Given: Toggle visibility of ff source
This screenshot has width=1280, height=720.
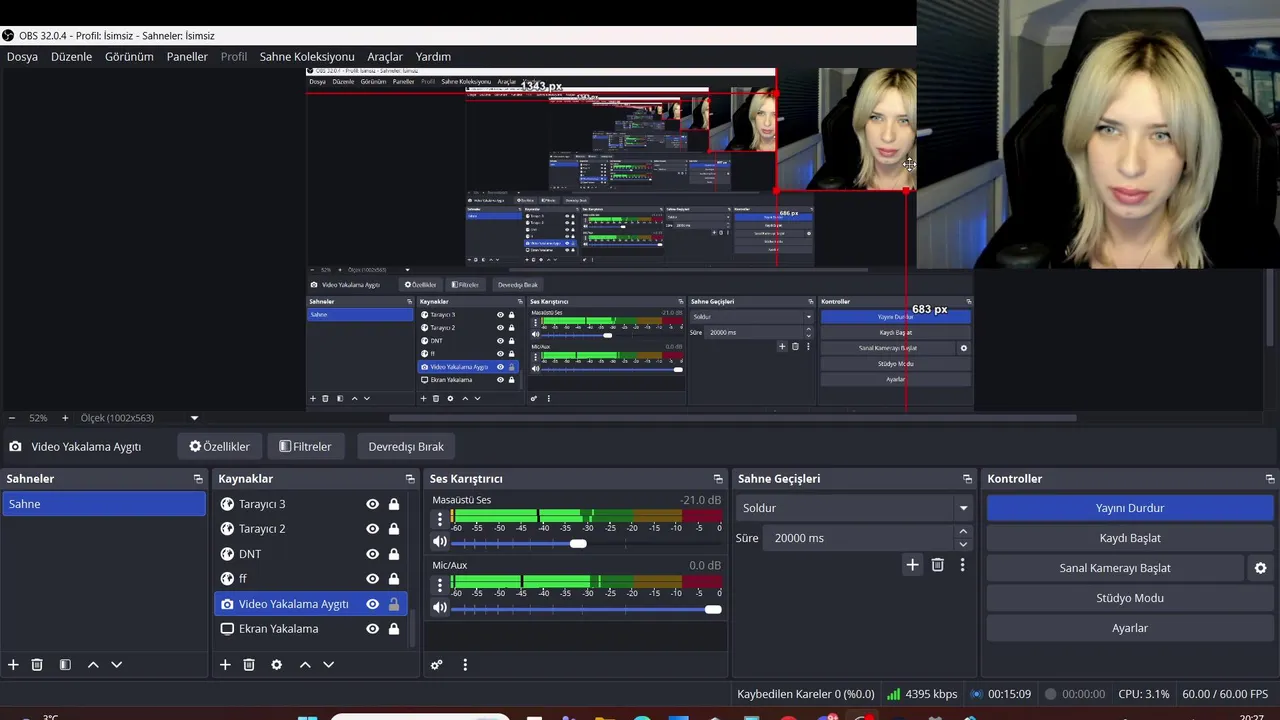Looking at the screenshot, I should coord(372,579).
